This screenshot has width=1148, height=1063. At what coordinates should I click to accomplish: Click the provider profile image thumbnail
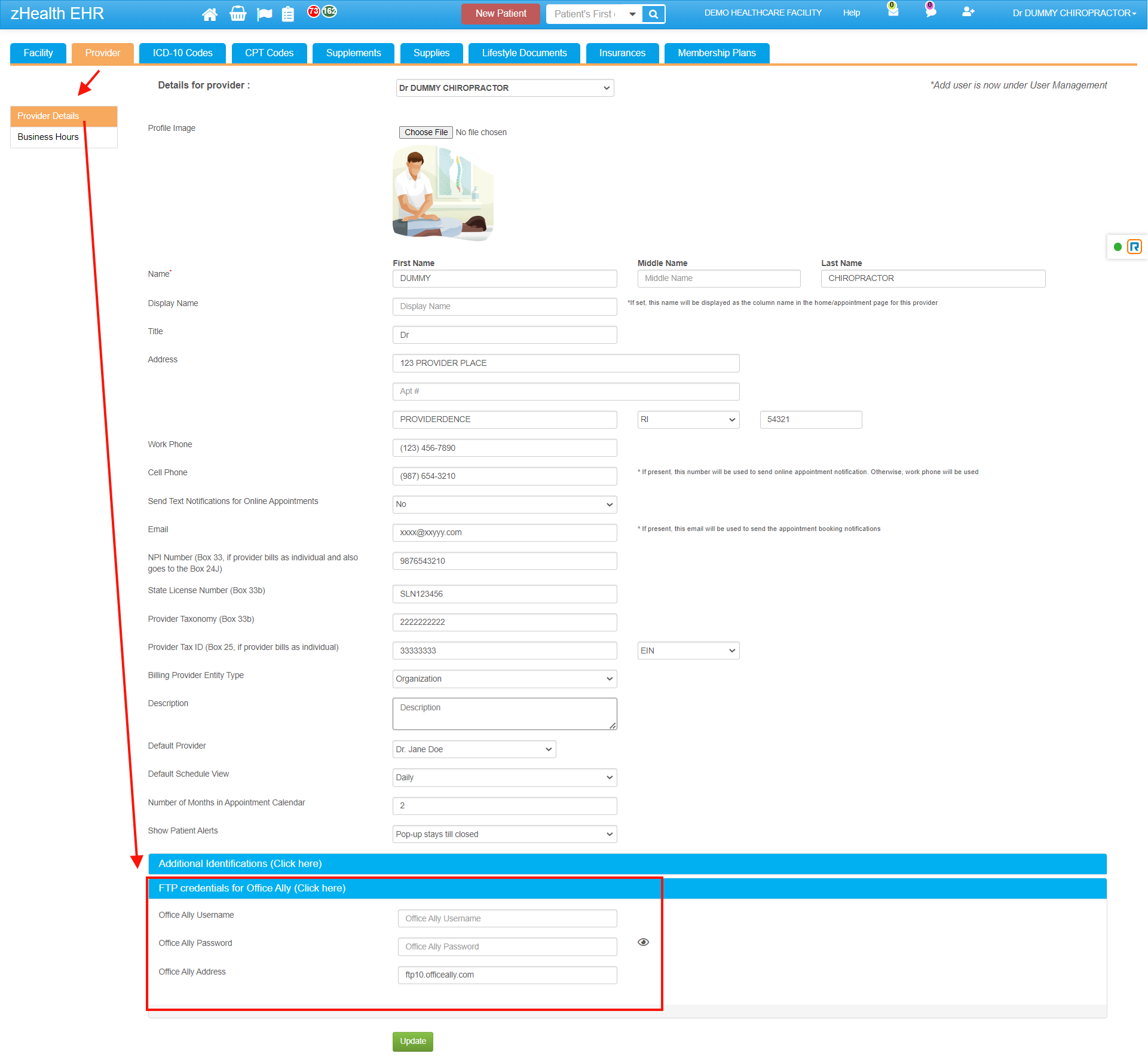(x=443, y=193)
